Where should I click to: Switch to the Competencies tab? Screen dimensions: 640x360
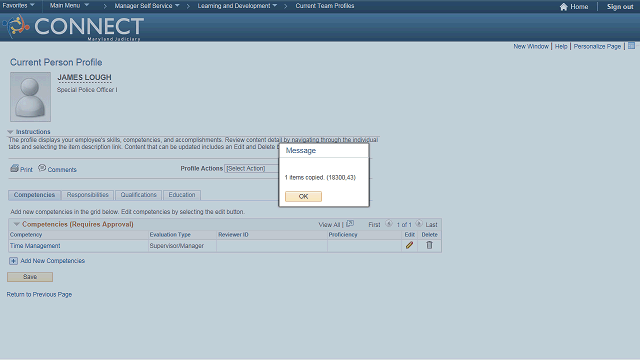tap(34, 195)
